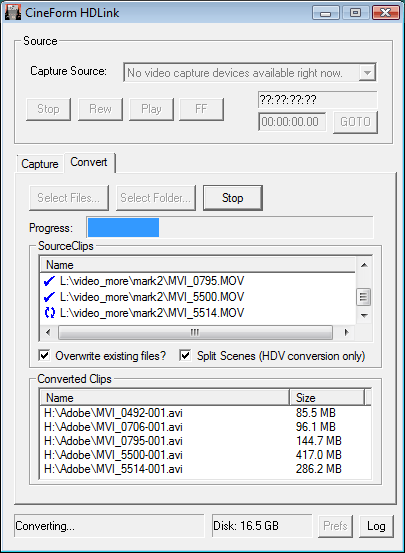Toggle Split Scenes HDV conversion checkbox
This screenshot has width=405, height=553.
click(x=185, y=355)
